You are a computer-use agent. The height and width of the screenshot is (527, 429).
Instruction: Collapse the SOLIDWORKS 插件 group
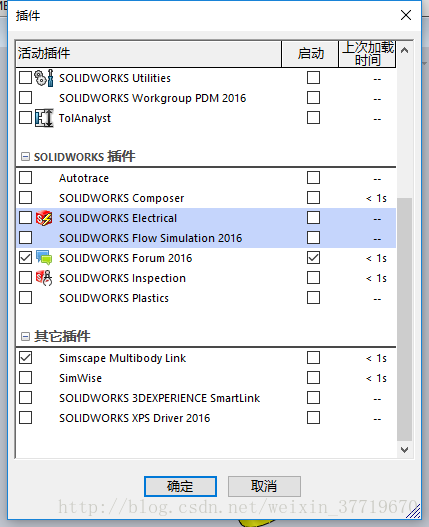coord(25,157)
